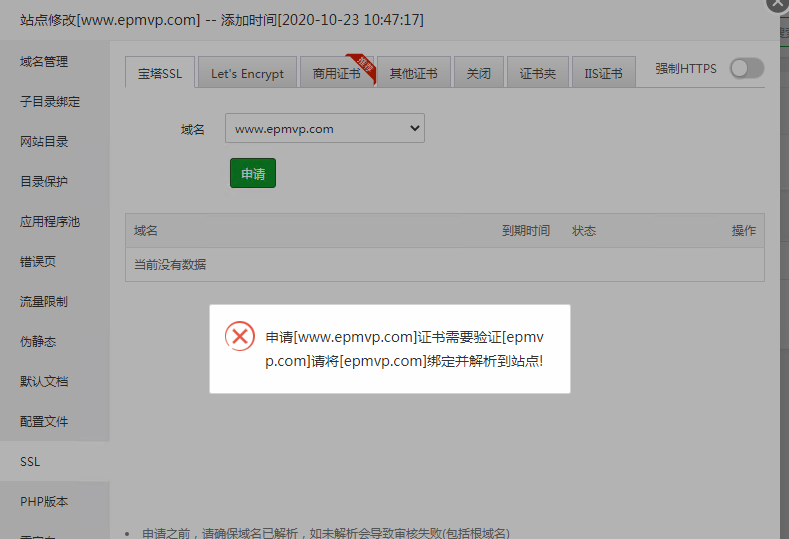Open 子目录绑定 in sidebar
The image size is (789, 539).
point(50,102)
